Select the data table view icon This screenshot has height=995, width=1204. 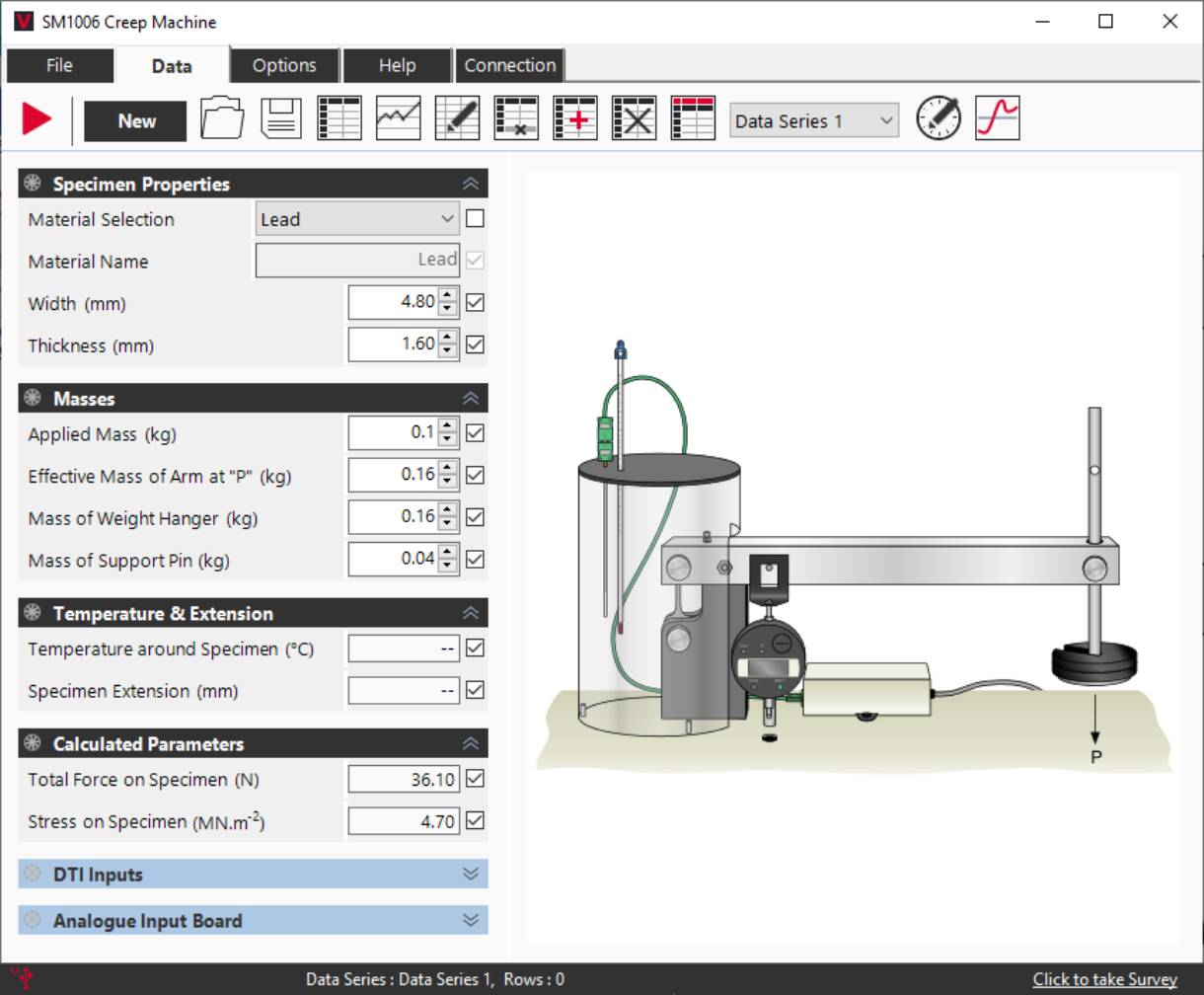point(339,117)
